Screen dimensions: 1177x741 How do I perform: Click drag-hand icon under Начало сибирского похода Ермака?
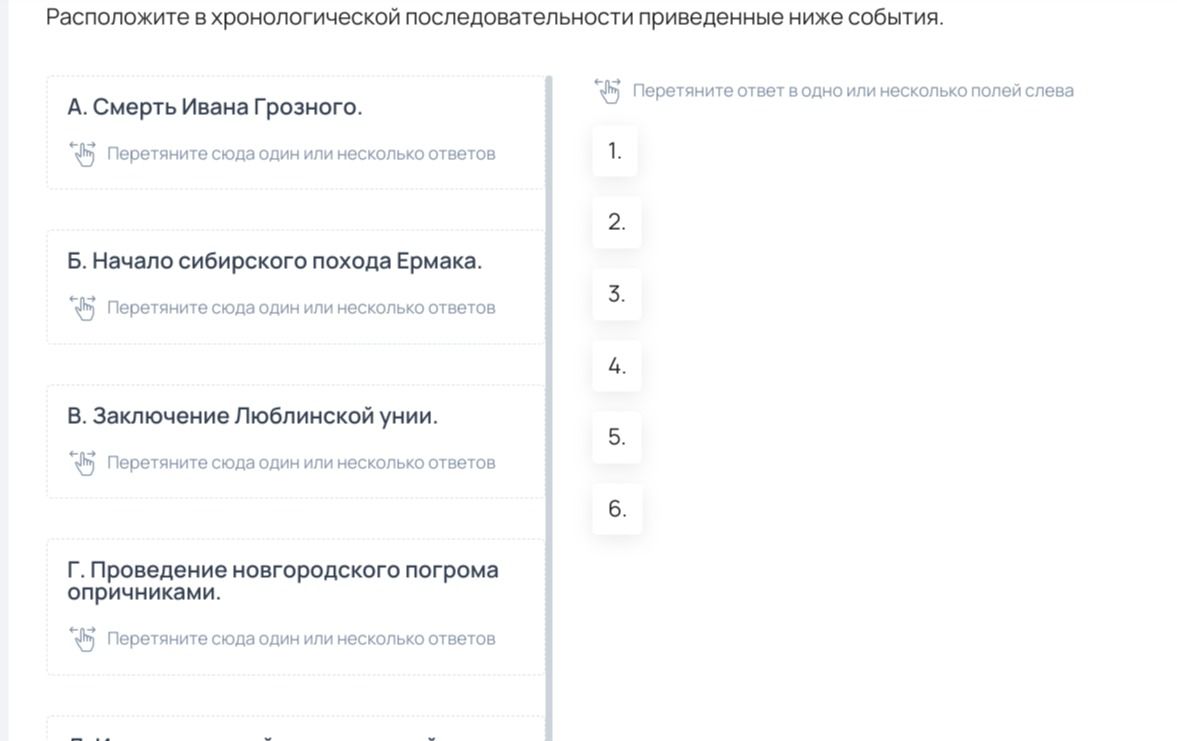click(83, 307)
